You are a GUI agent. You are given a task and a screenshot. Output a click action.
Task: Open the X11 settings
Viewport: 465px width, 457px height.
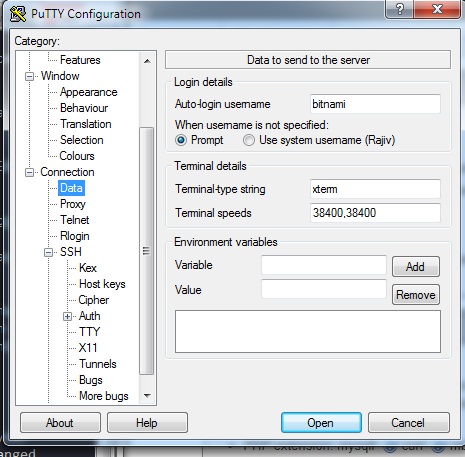coord(88,348)
